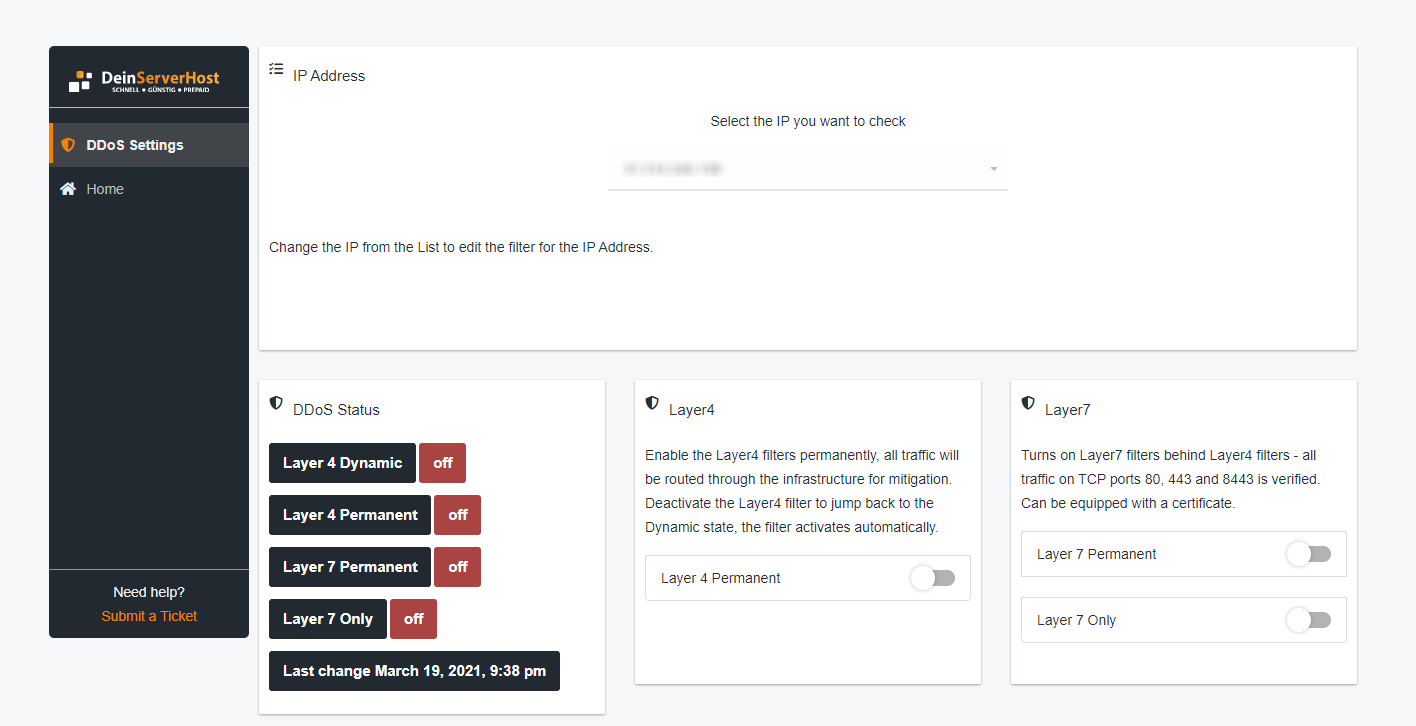Click the shield icon on the Layer4 panel
Image resolution: width=1416 pixels, height=726 pixels.
pos(651,402)
